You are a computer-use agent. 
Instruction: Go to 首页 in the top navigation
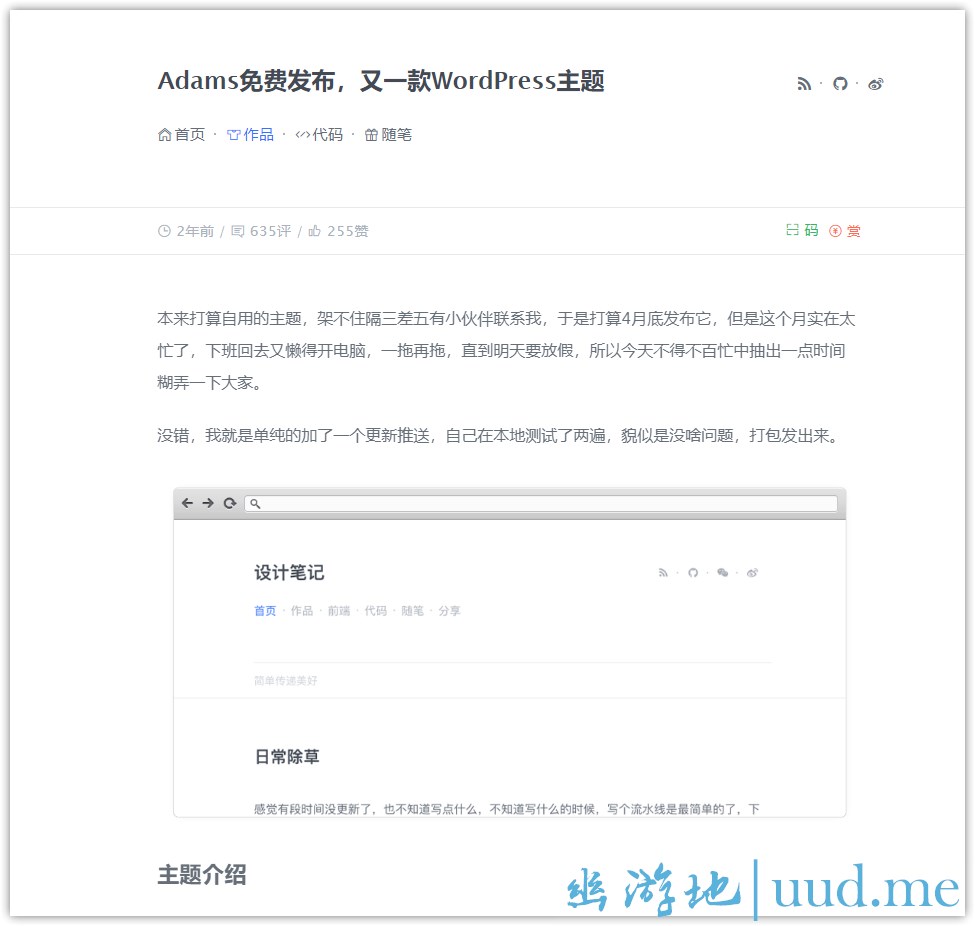tap(181, 135)
